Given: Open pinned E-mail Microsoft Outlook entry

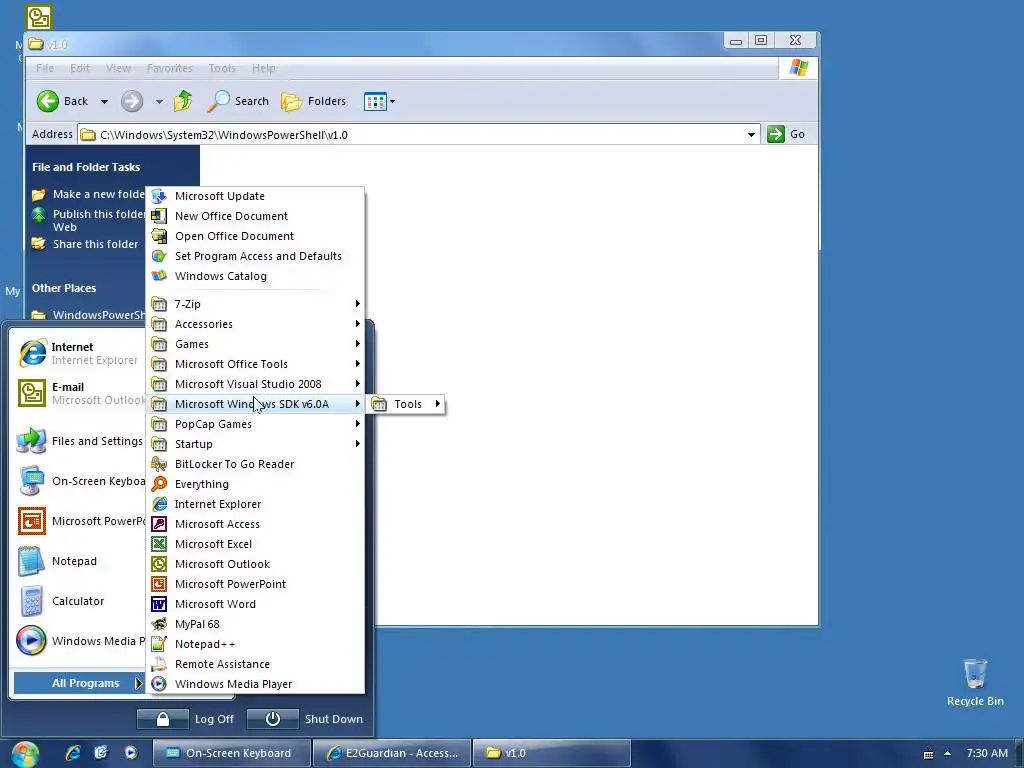Looking at the screenshot, I should click(78, 393).
